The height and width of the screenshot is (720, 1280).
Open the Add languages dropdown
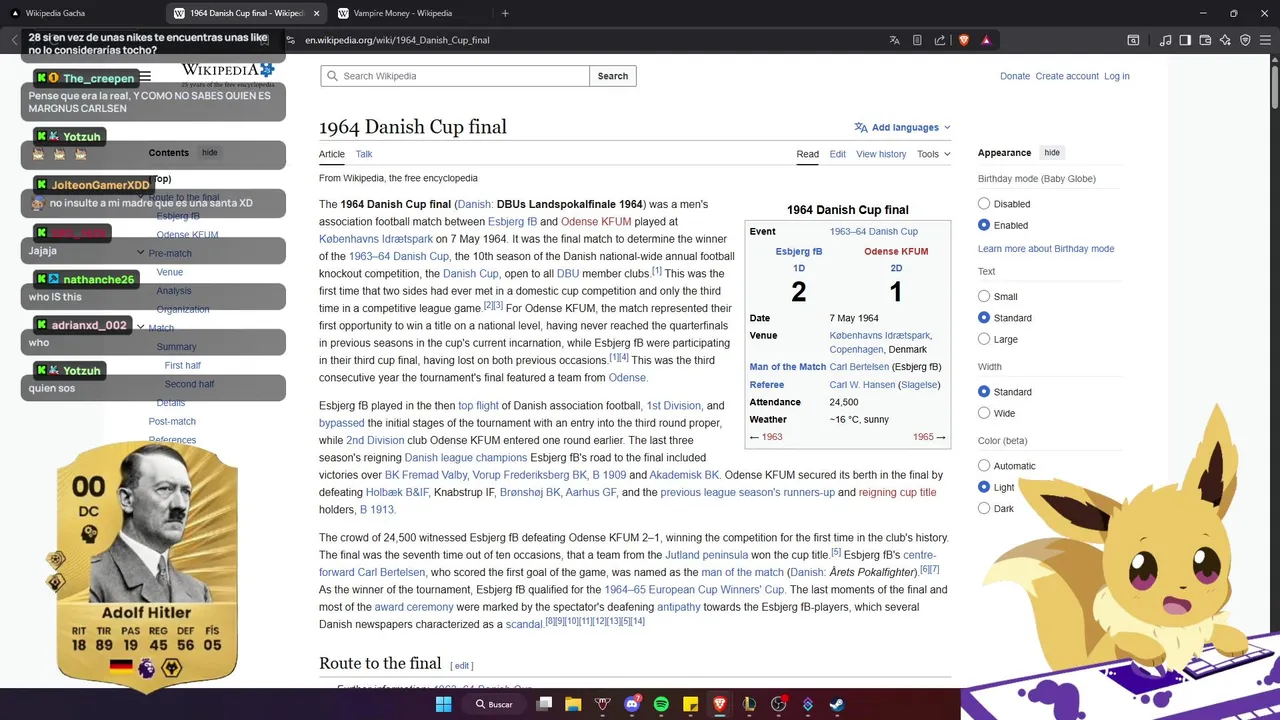[x=902, y=128]
